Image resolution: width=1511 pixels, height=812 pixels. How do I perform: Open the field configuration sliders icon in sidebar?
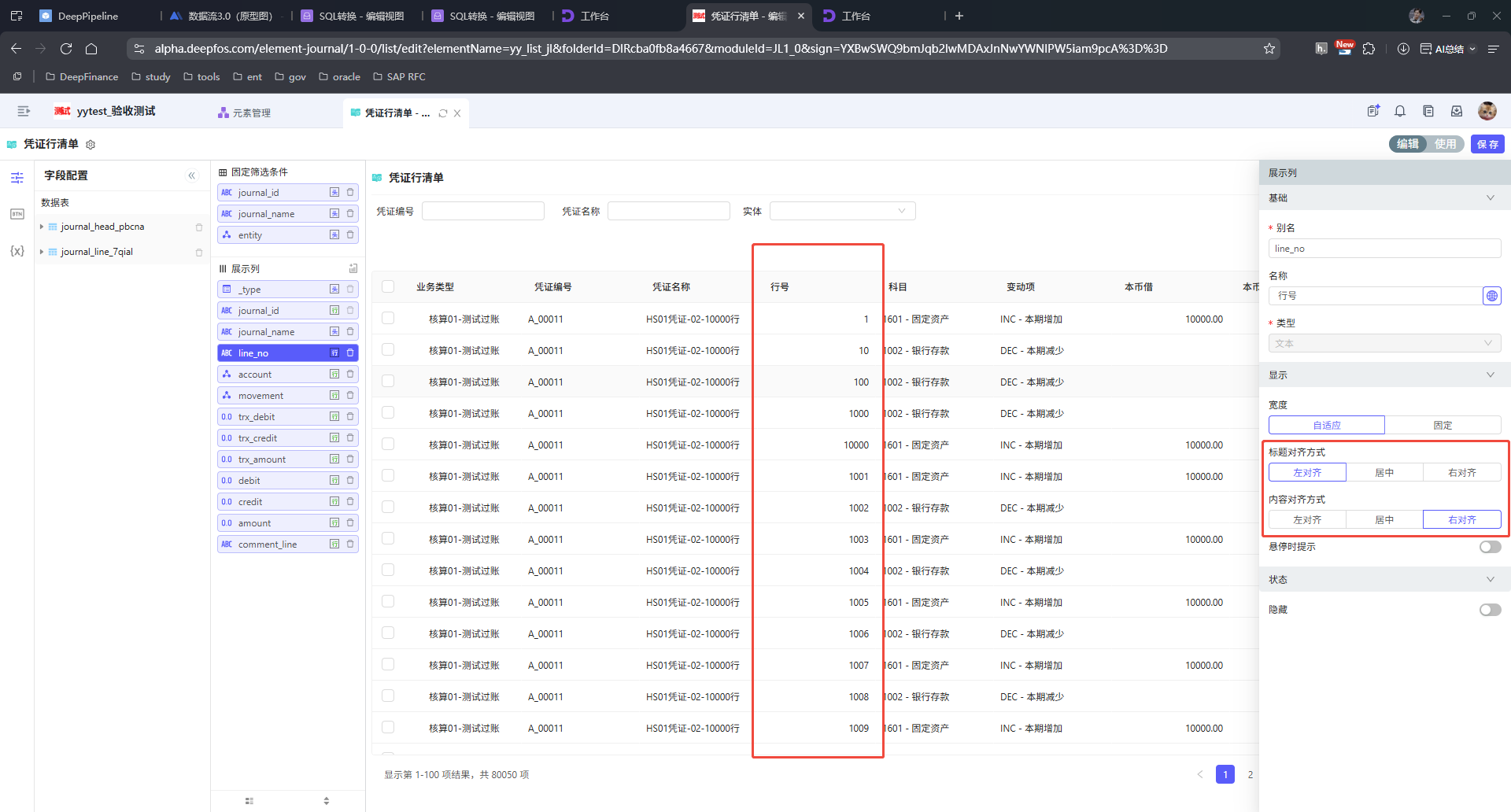(x=17, y=178)
